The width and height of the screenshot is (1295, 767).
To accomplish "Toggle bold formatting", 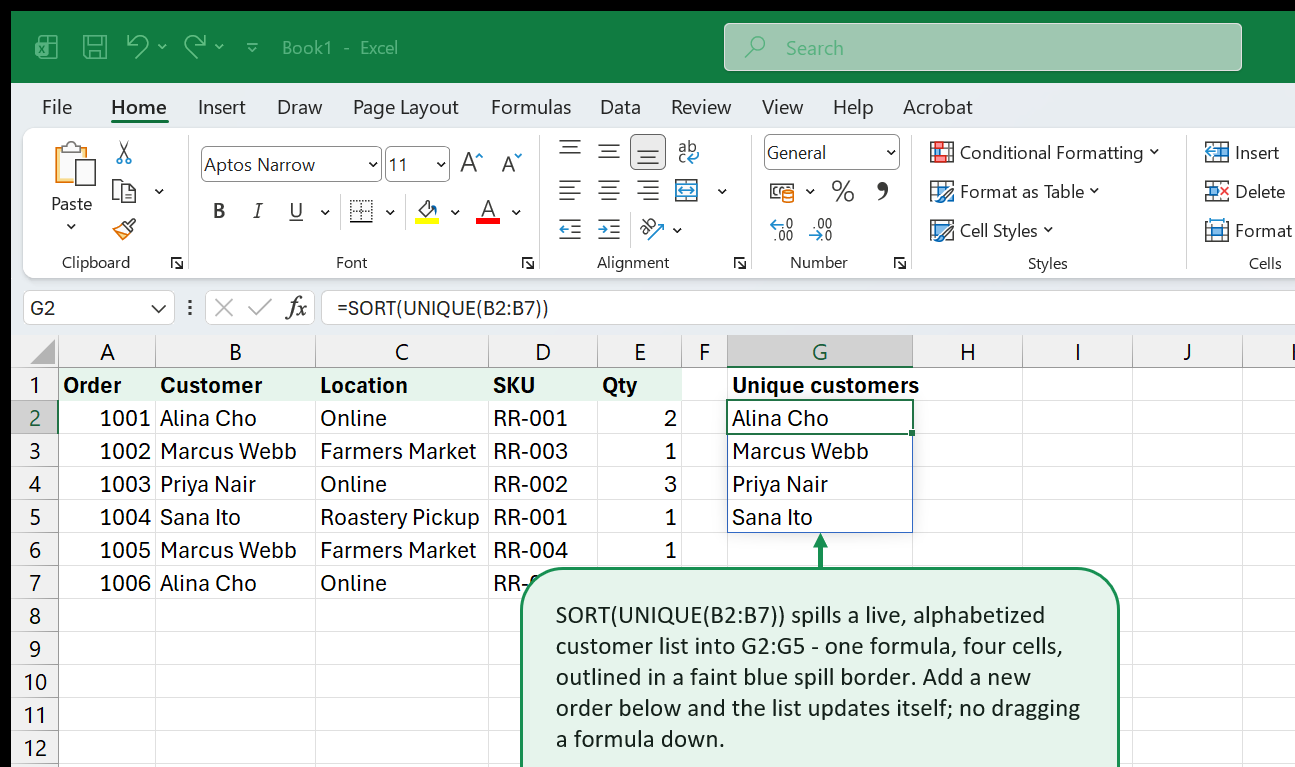I will coord(219,211).
